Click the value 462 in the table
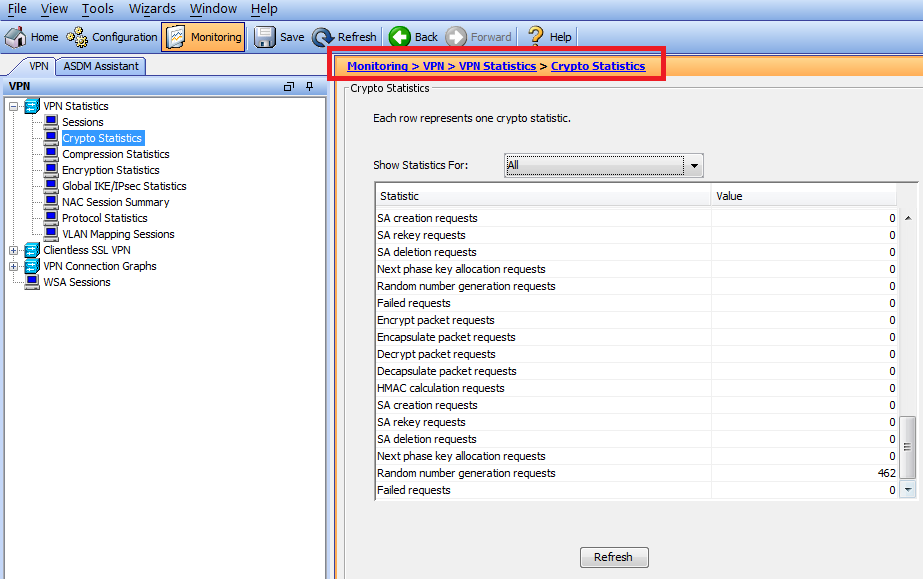923x579 pixels. point(887,473)
